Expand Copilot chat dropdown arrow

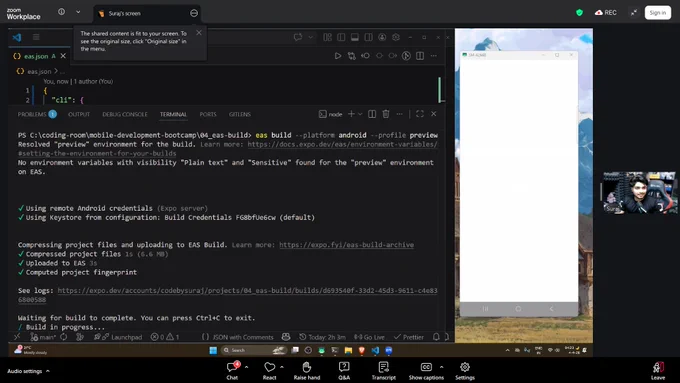point(311,37)
